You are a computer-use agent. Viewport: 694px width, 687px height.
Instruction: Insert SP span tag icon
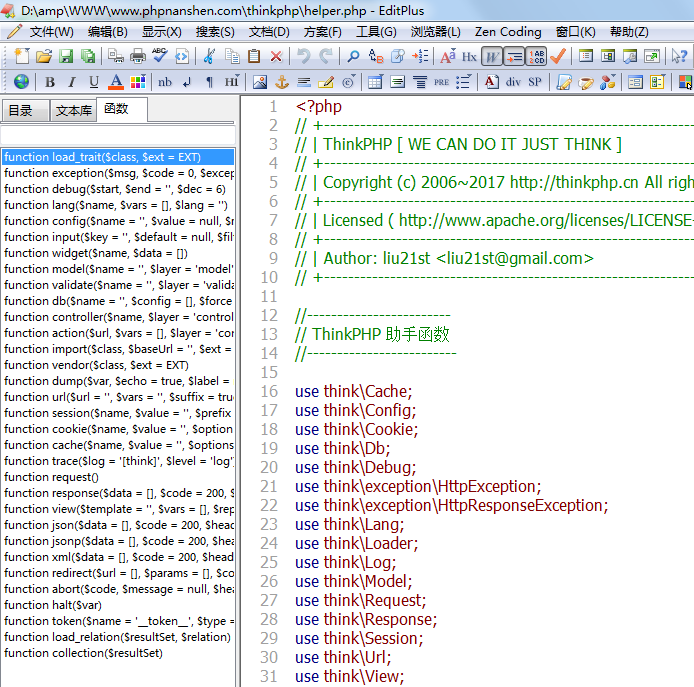click(x=535, y=82)
